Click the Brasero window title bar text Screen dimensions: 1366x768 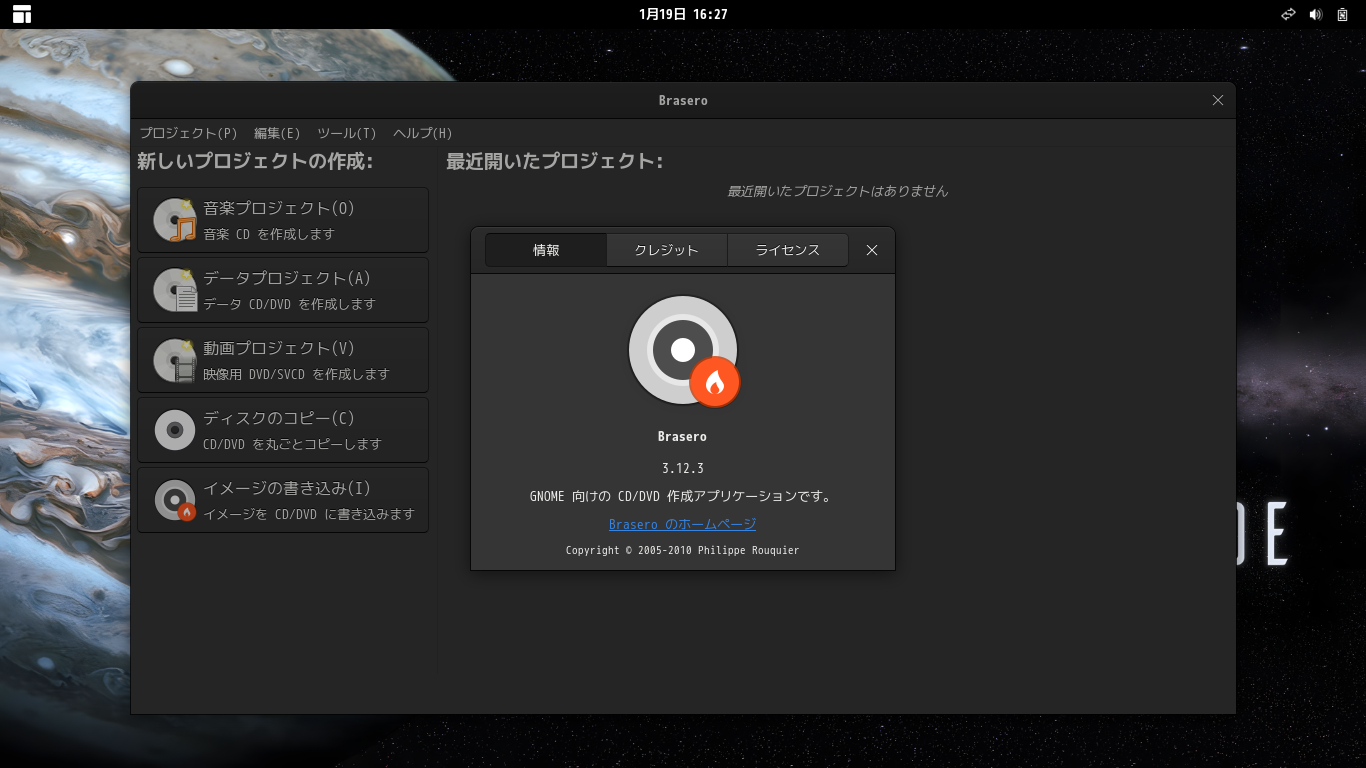point(683,100)
